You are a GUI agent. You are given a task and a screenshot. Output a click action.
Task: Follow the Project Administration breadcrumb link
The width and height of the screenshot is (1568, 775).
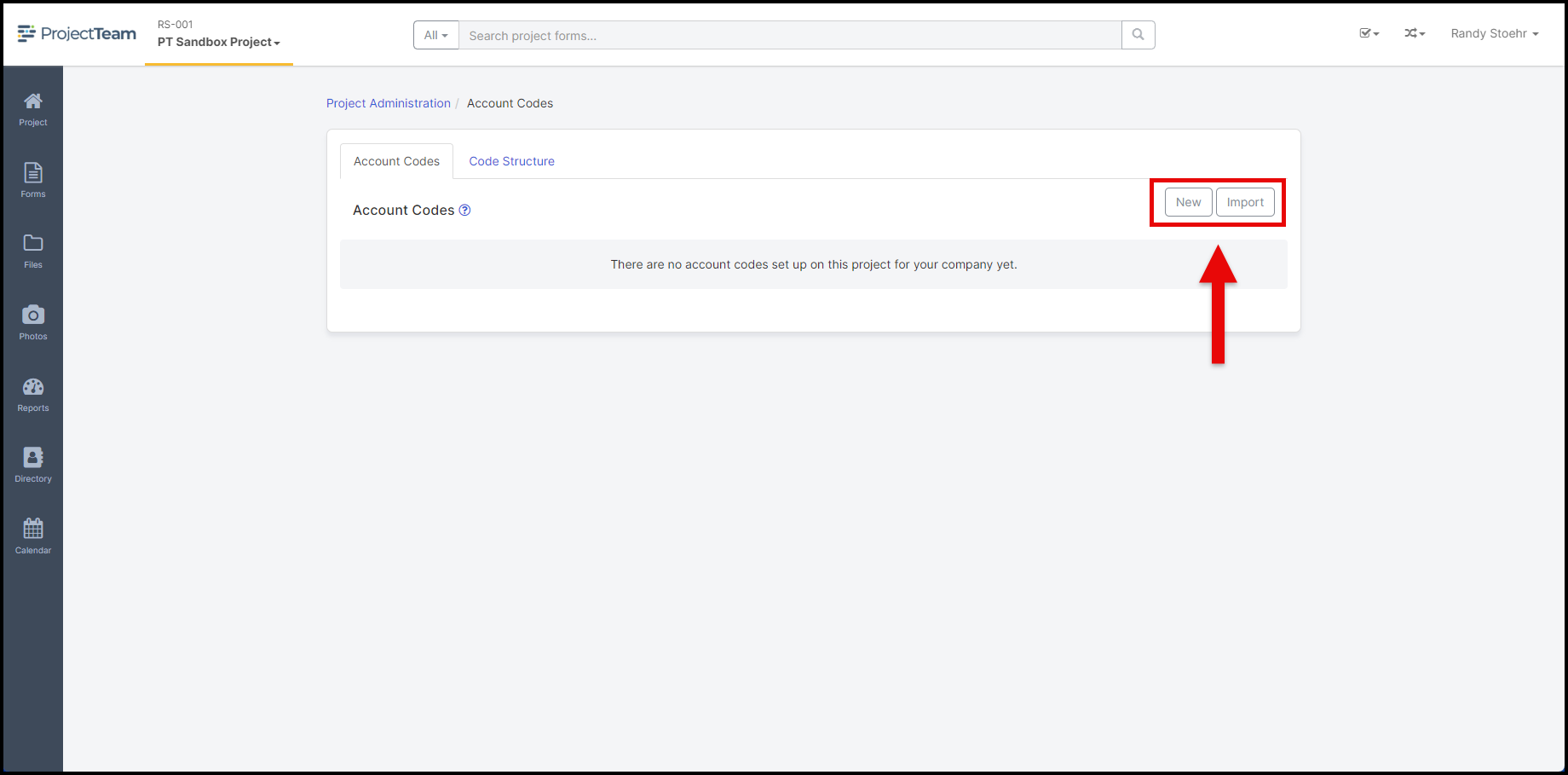pos(389,103)
